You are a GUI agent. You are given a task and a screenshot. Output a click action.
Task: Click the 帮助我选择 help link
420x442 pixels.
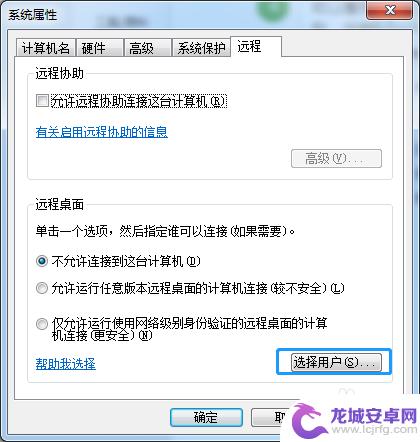pyautogui.click(x=66, y=363)
